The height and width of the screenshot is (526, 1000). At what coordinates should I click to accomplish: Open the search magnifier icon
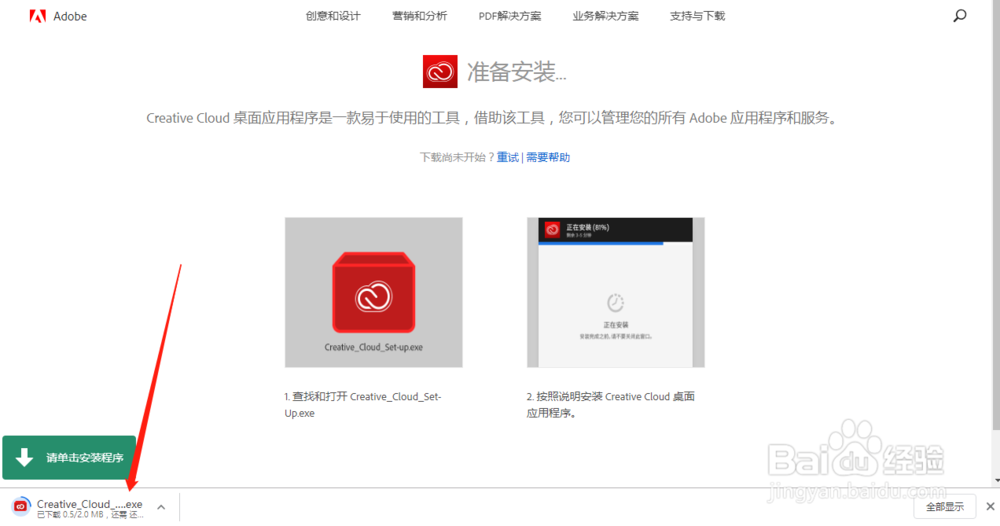[x=960, y=15]
